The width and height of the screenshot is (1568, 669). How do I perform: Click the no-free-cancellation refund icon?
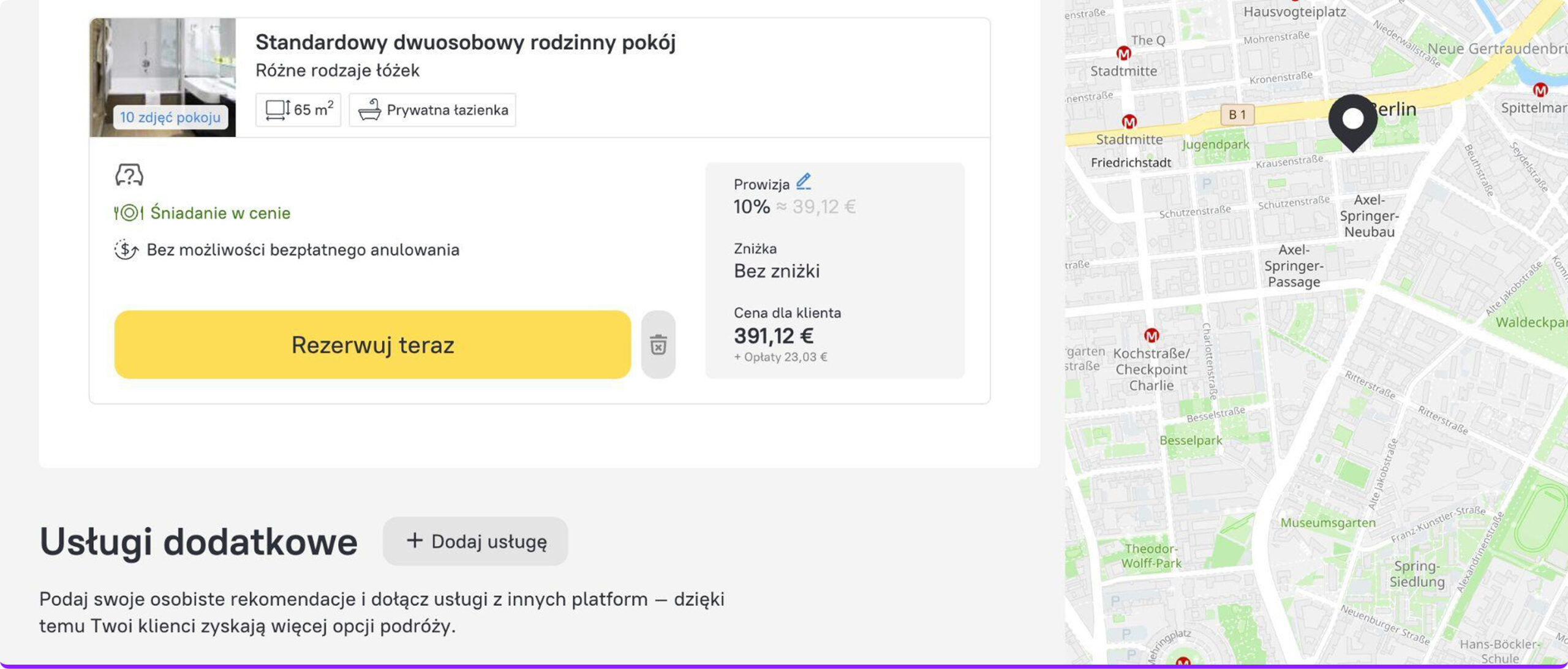(x=126, y=250)
